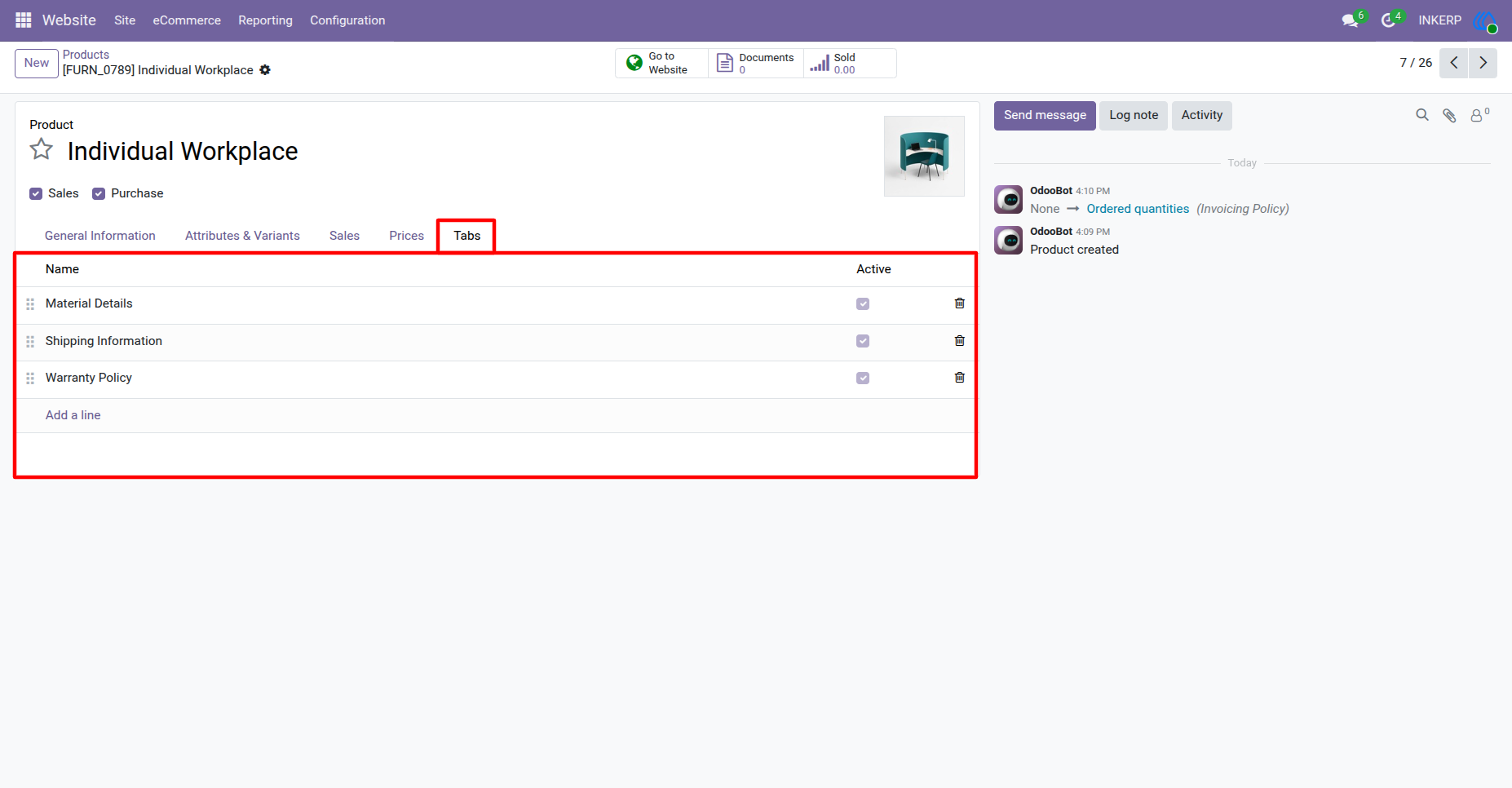Click the Activity button
The height and width of the screenshot is (788, 1512).
tap(1202, 115)
